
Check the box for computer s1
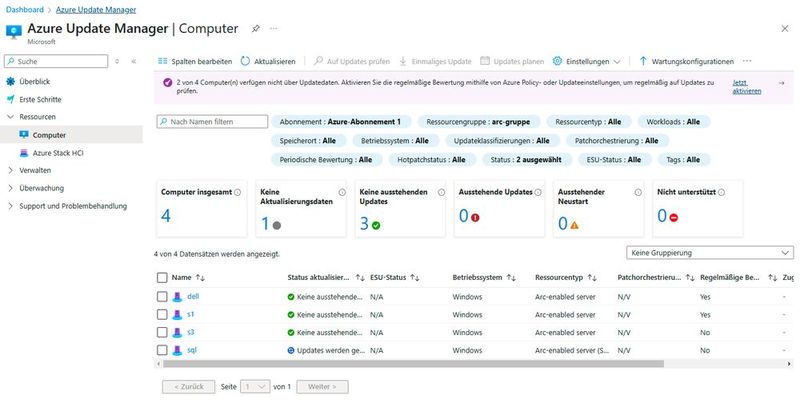click(162, 315)
